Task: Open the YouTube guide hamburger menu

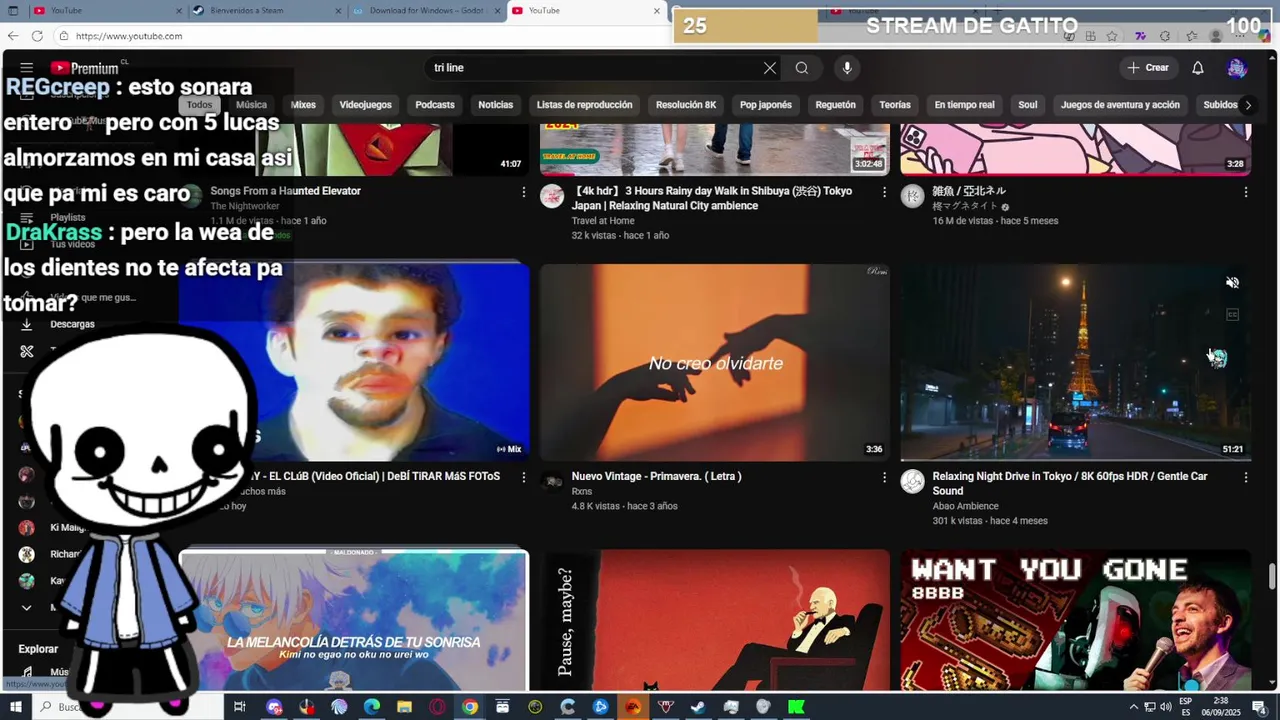Action: tap(26, 68)
